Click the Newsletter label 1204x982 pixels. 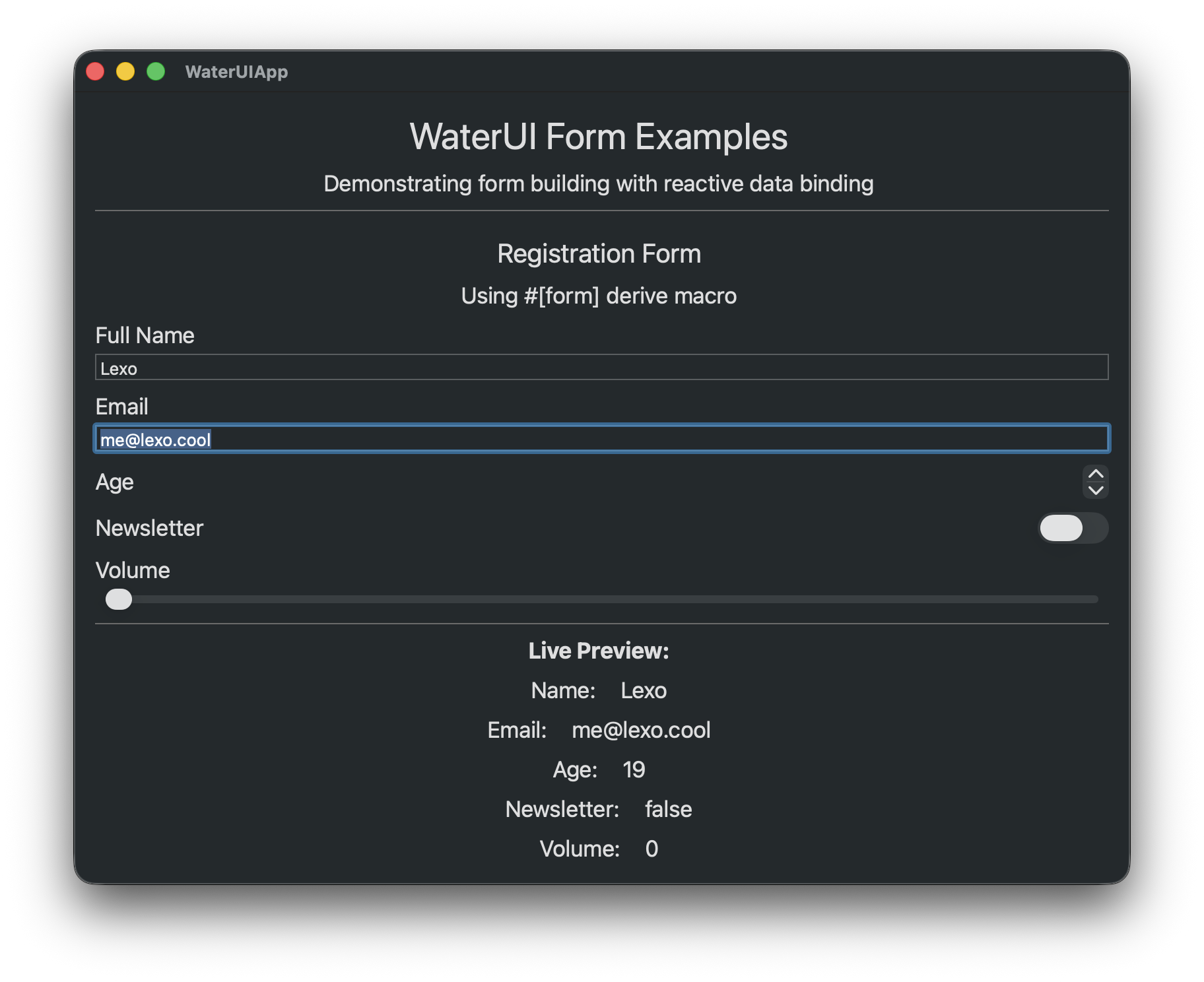[x=149, y=528]
